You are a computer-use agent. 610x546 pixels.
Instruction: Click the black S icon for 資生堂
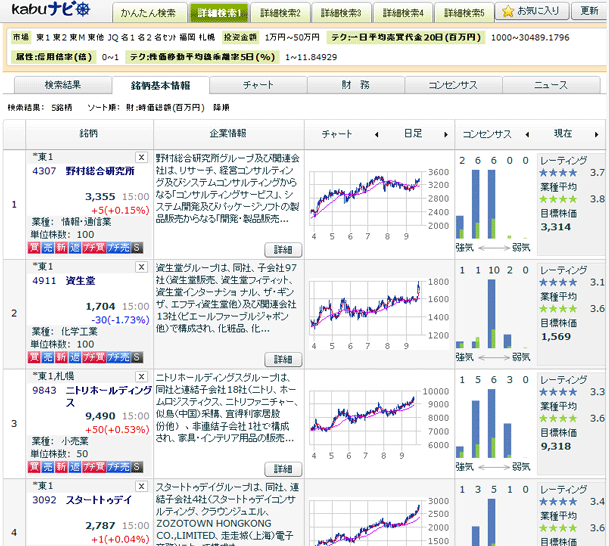tap(137, 357)
